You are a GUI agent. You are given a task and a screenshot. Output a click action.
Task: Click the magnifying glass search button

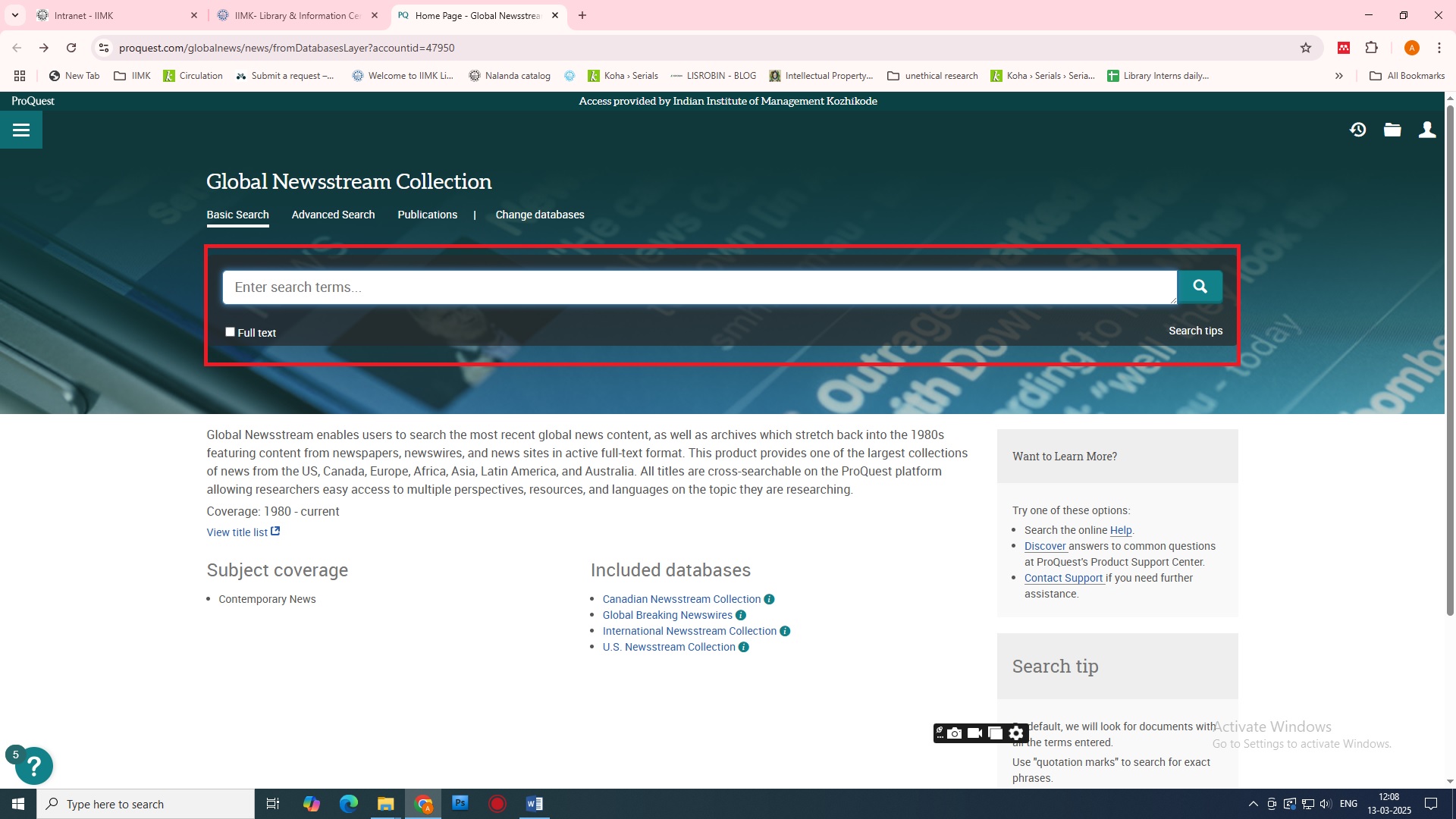pos(1200,287)
